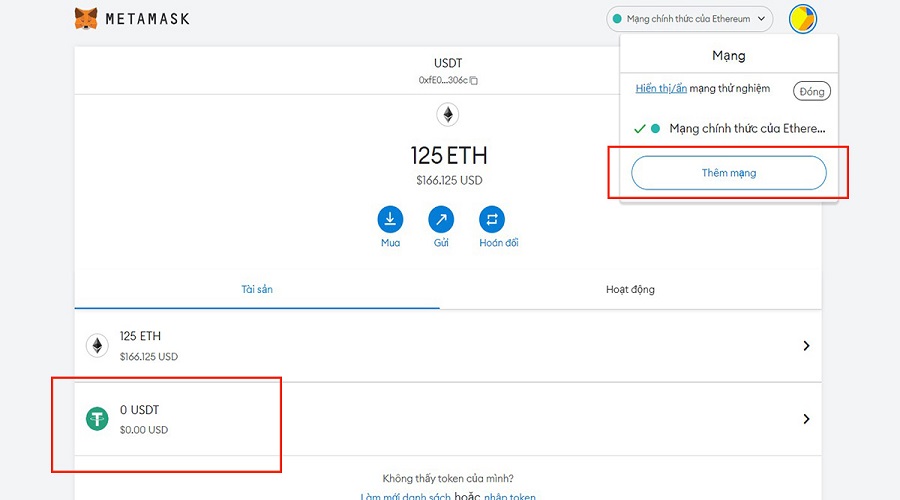Click the Làm mới danh sách link

click(405, 496)
